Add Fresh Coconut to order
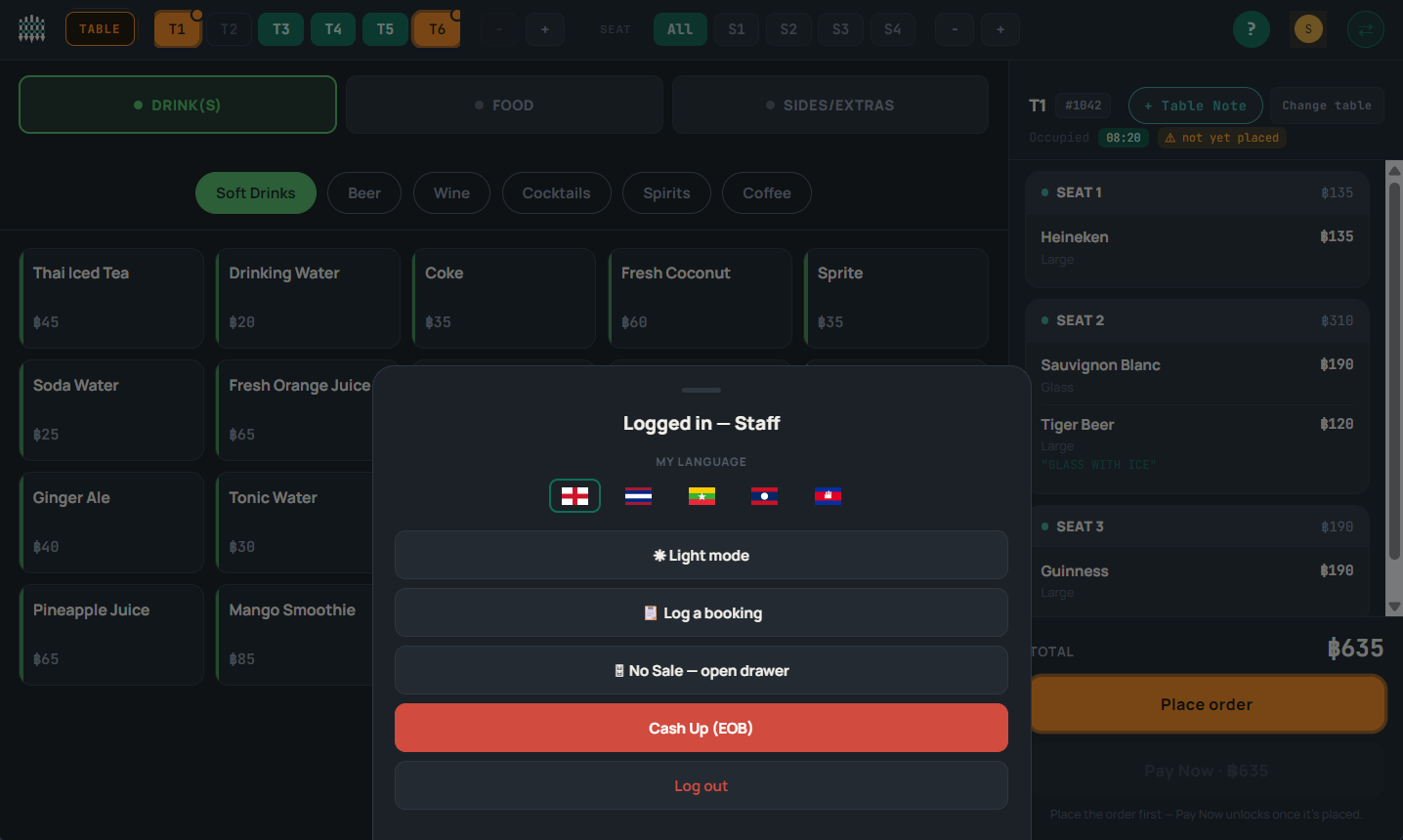Screen dimensions: 1403x840 click(701, 298)
